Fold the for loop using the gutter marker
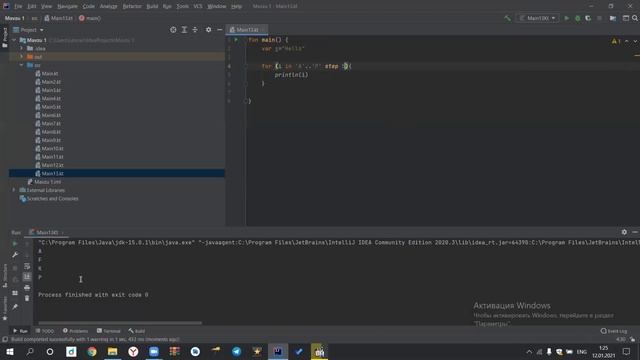 [246, 66]
